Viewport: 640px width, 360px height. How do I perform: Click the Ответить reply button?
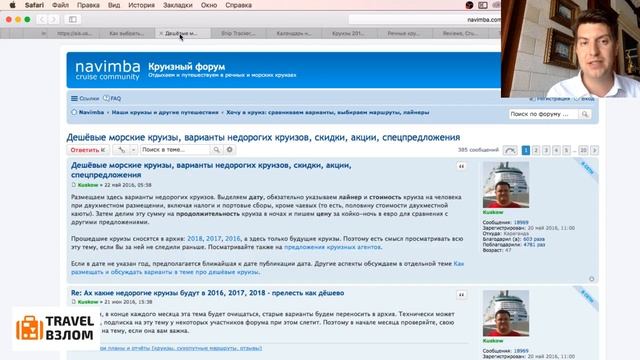point(88,150)
